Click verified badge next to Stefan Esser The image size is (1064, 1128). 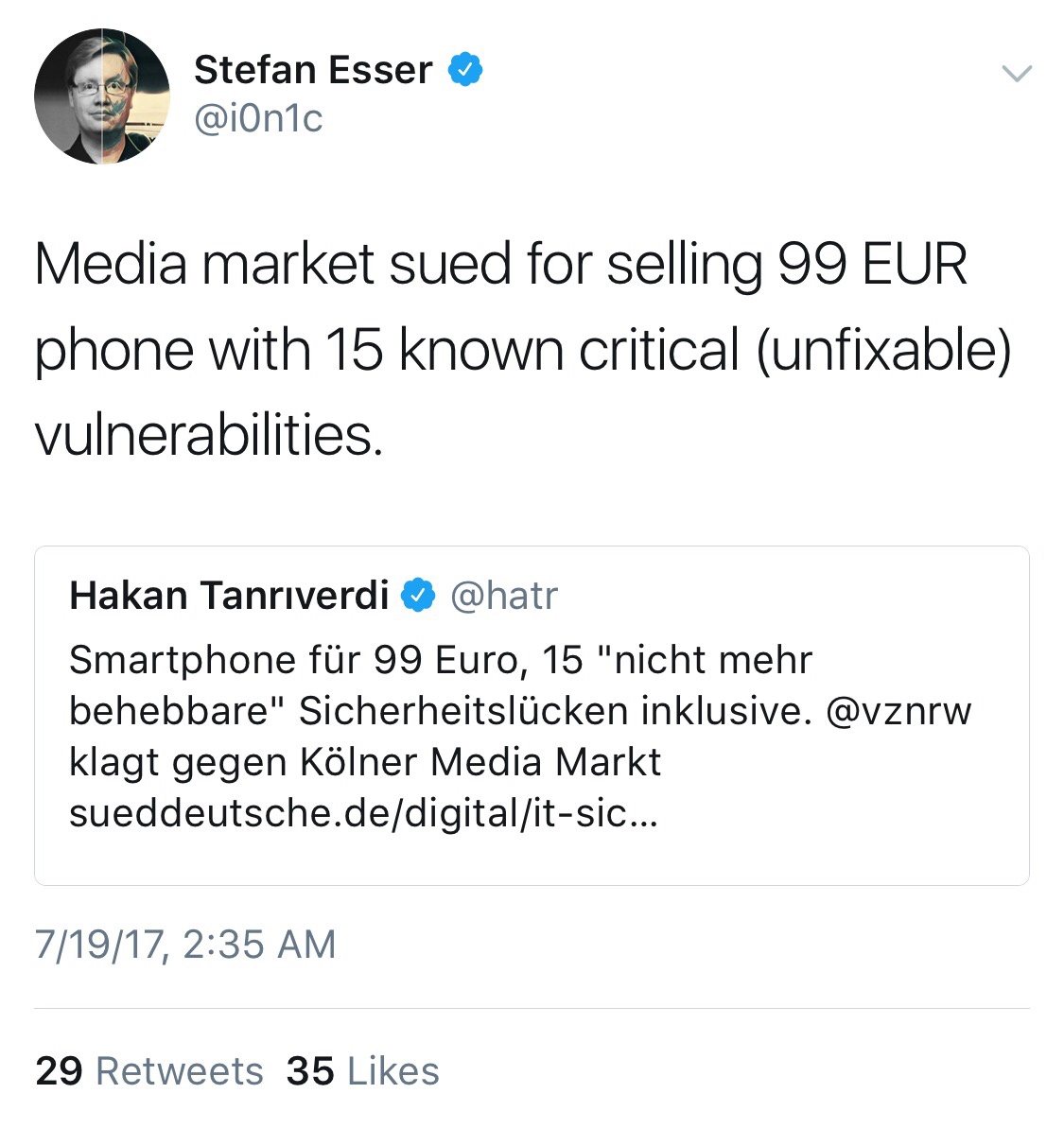(464, 70)
